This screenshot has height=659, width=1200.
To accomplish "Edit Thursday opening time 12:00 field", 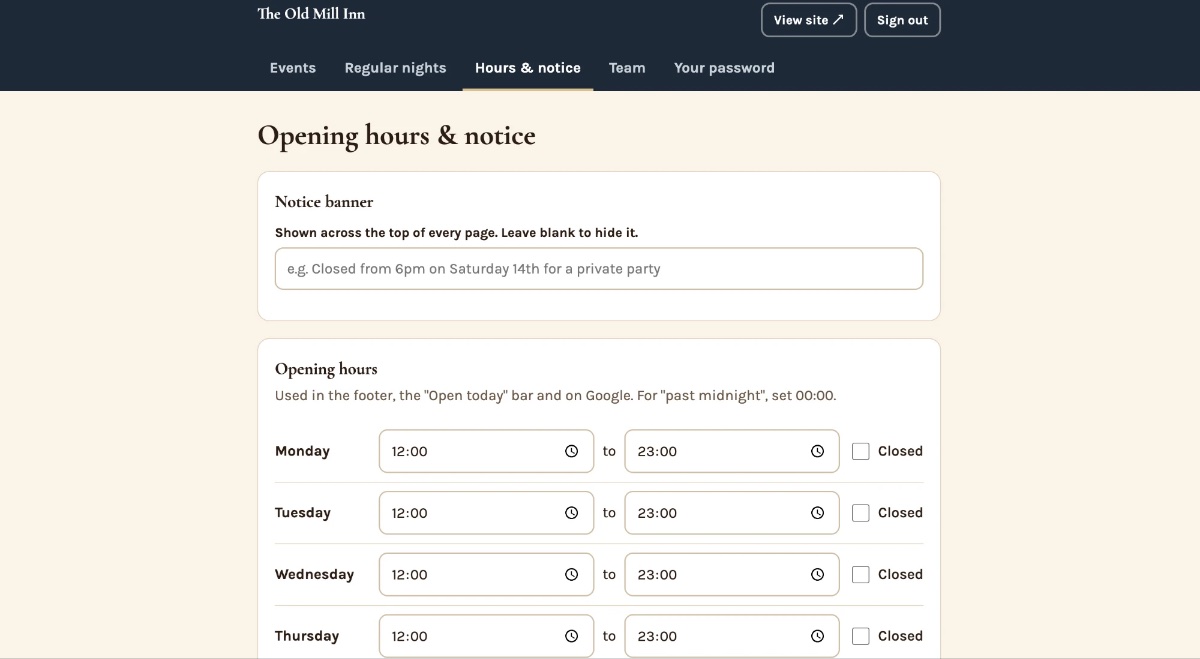I will point(486,636).
